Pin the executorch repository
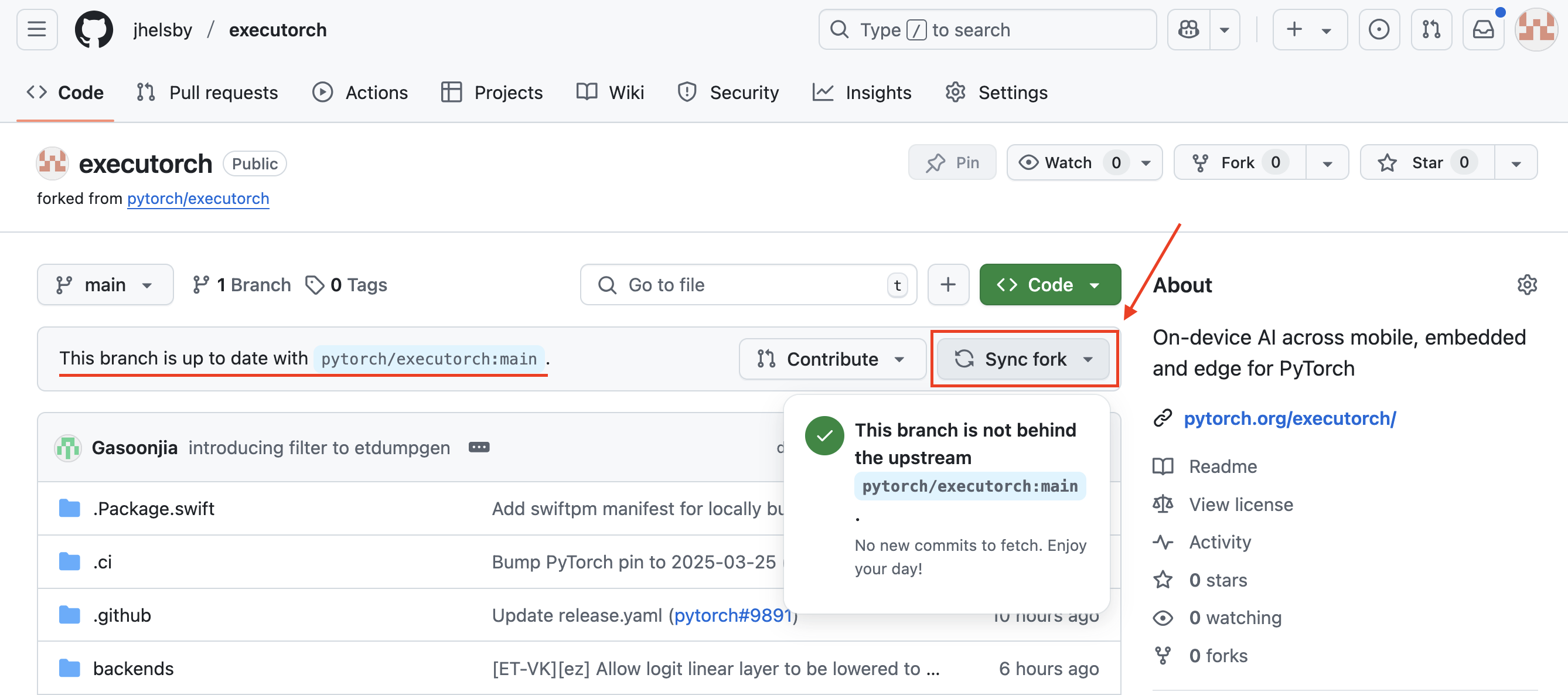Image resolution: width=1568 pixels, height=695 pixels. tap(952, 162)
